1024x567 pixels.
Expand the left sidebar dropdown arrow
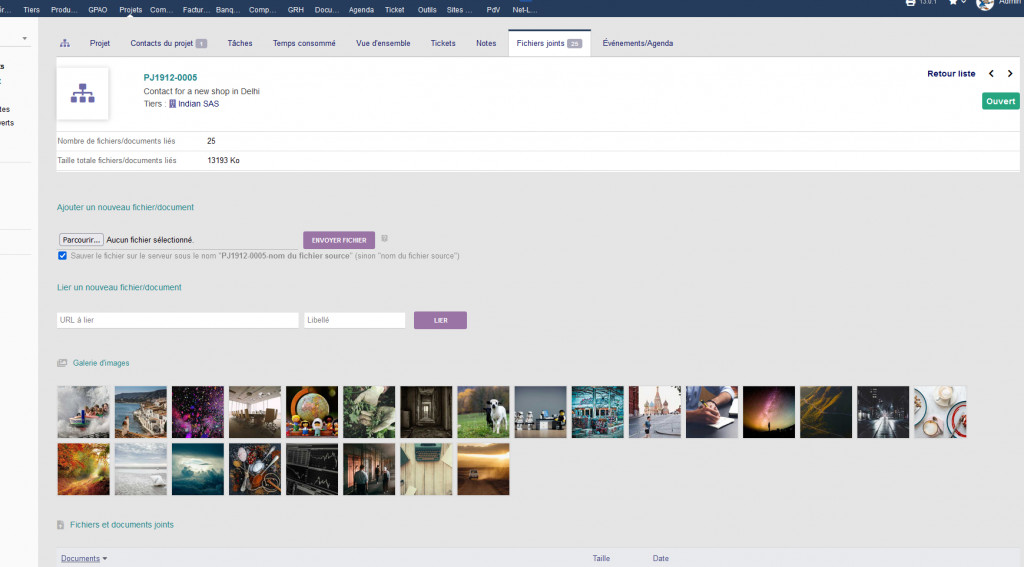tap(24, 39)
